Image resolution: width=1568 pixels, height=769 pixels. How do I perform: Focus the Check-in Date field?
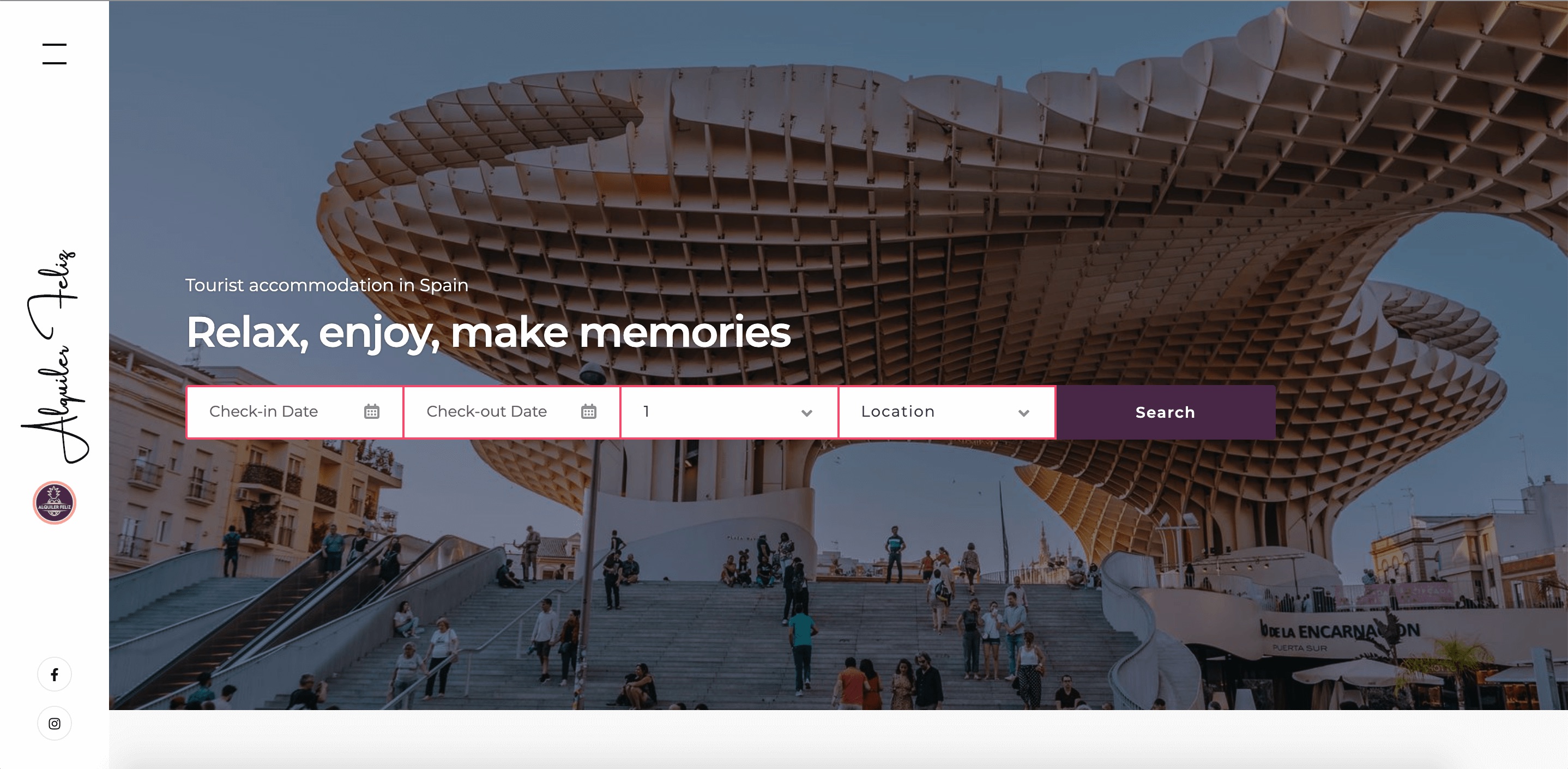295,412
